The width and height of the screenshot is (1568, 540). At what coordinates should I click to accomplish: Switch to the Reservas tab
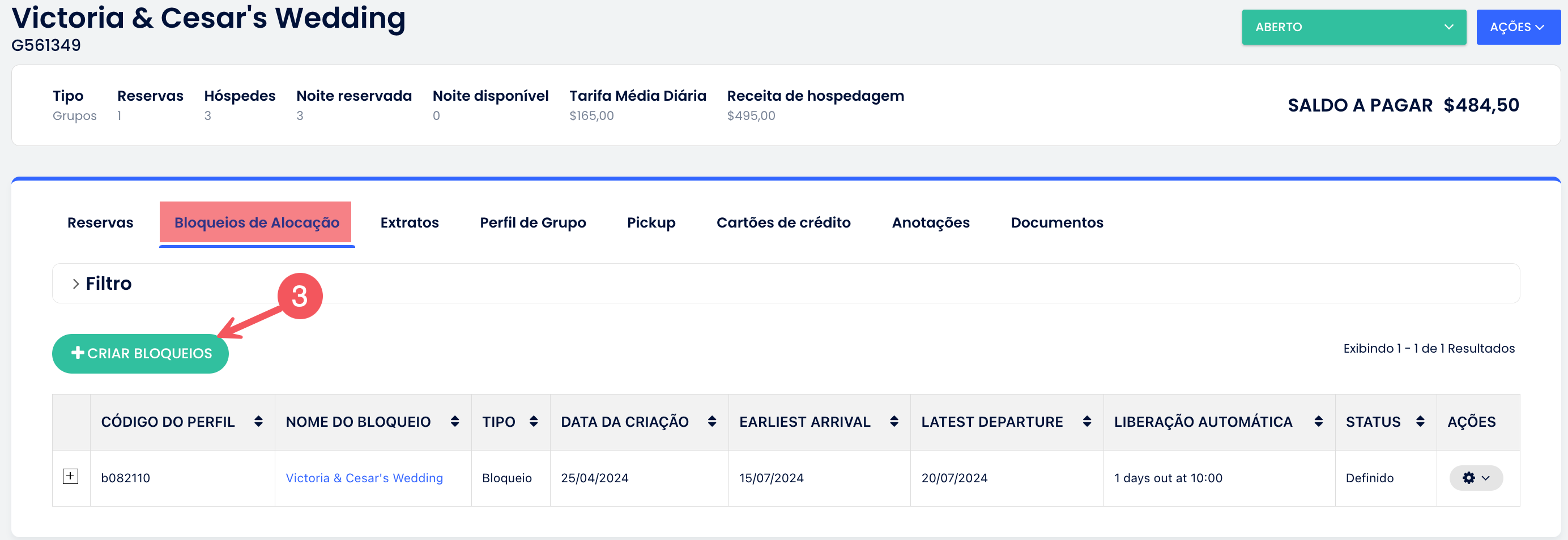tap(100, 222)
